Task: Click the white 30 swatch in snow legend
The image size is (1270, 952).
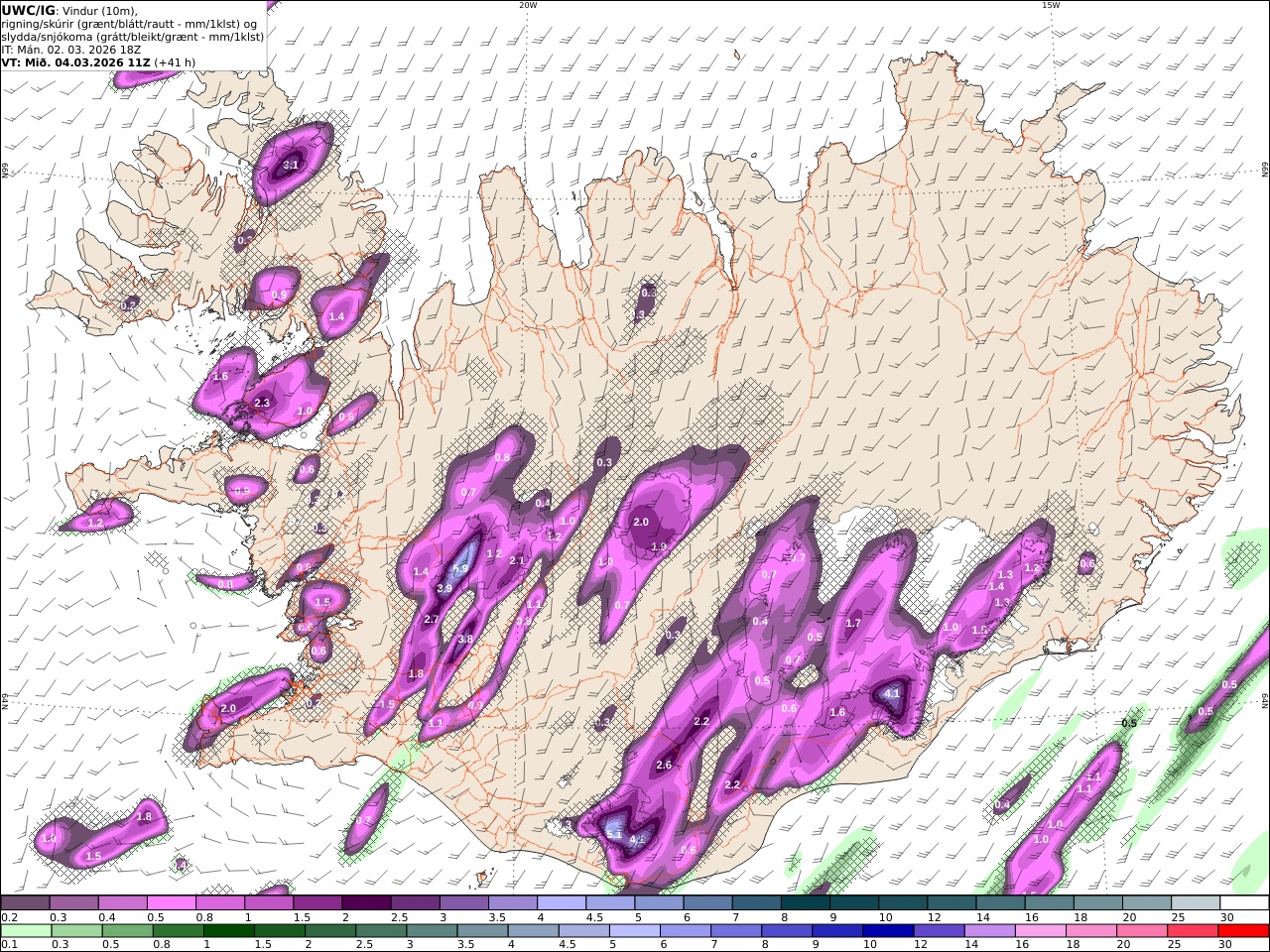Action: 1245,903
